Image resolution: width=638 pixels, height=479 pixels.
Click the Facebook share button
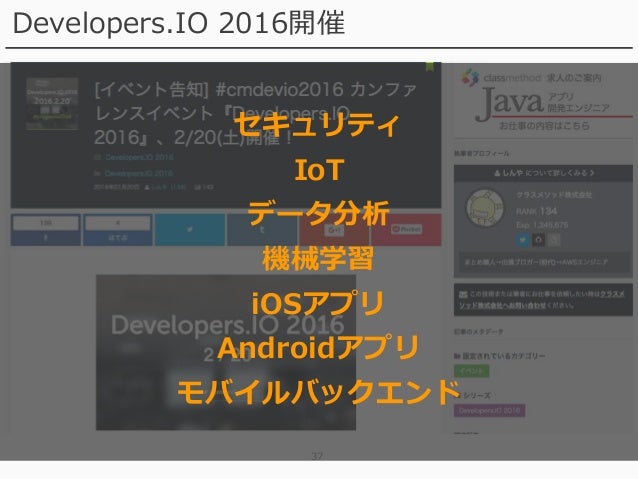coord(46,230)
